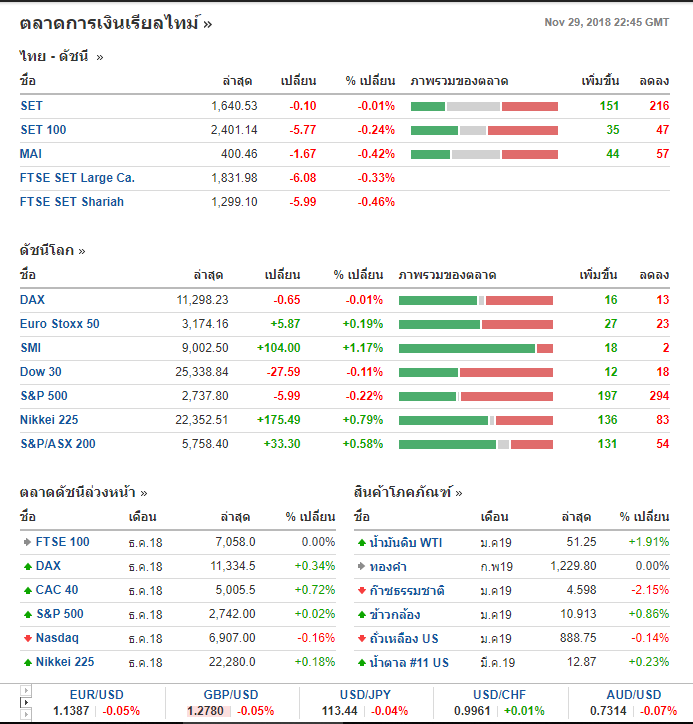
Task: Open Euro Stoxx 50 link
Action: point(60,324)
